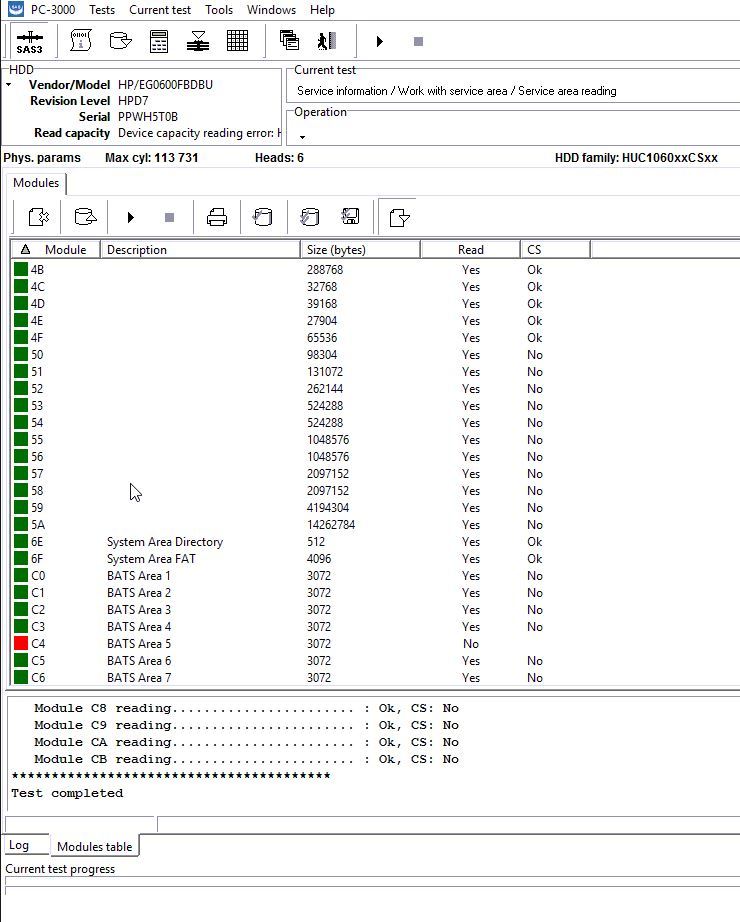Click the SAS3 port selection icon

pyautogui.click(x=29, y=42)
